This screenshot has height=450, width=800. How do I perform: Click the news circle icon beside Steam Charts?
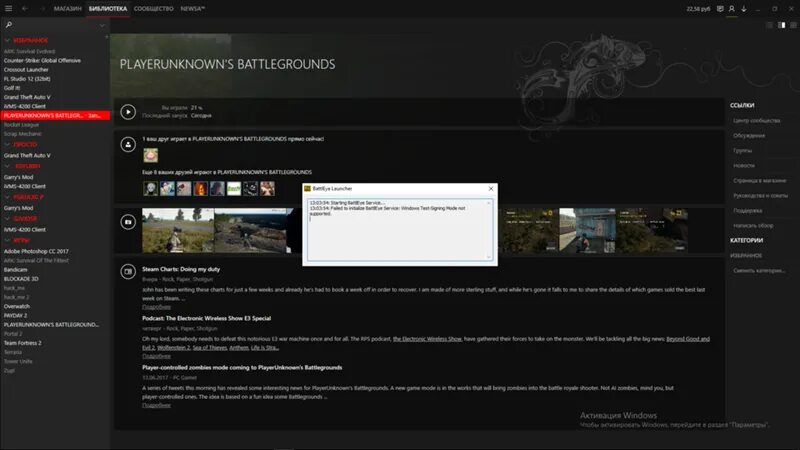click(128, 271)
